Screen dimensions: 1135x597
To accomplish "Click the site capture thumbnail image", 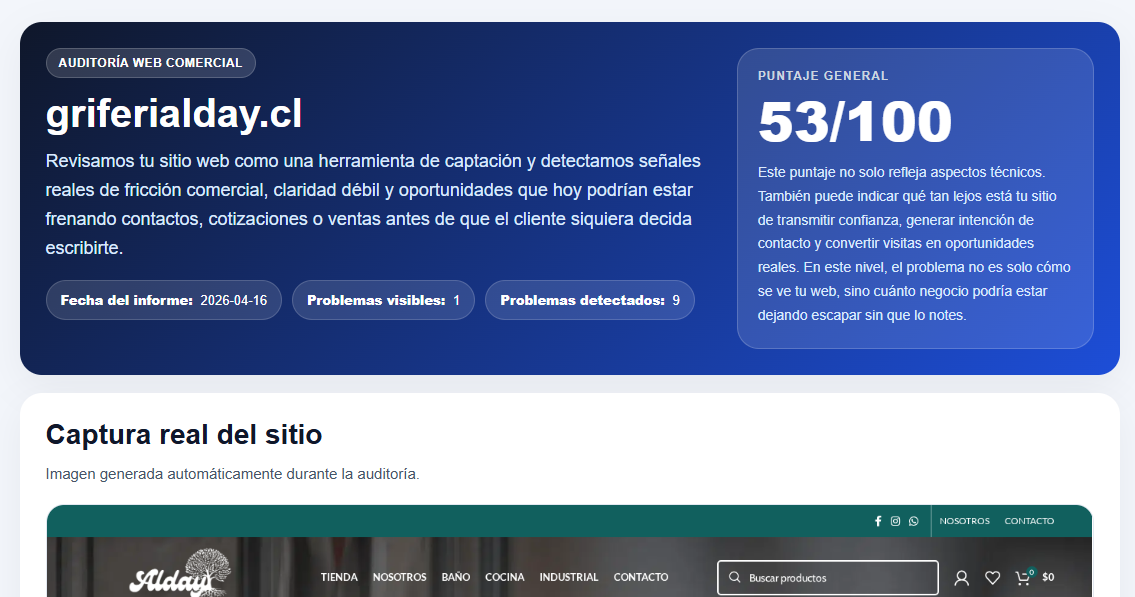I will point(569,551).
